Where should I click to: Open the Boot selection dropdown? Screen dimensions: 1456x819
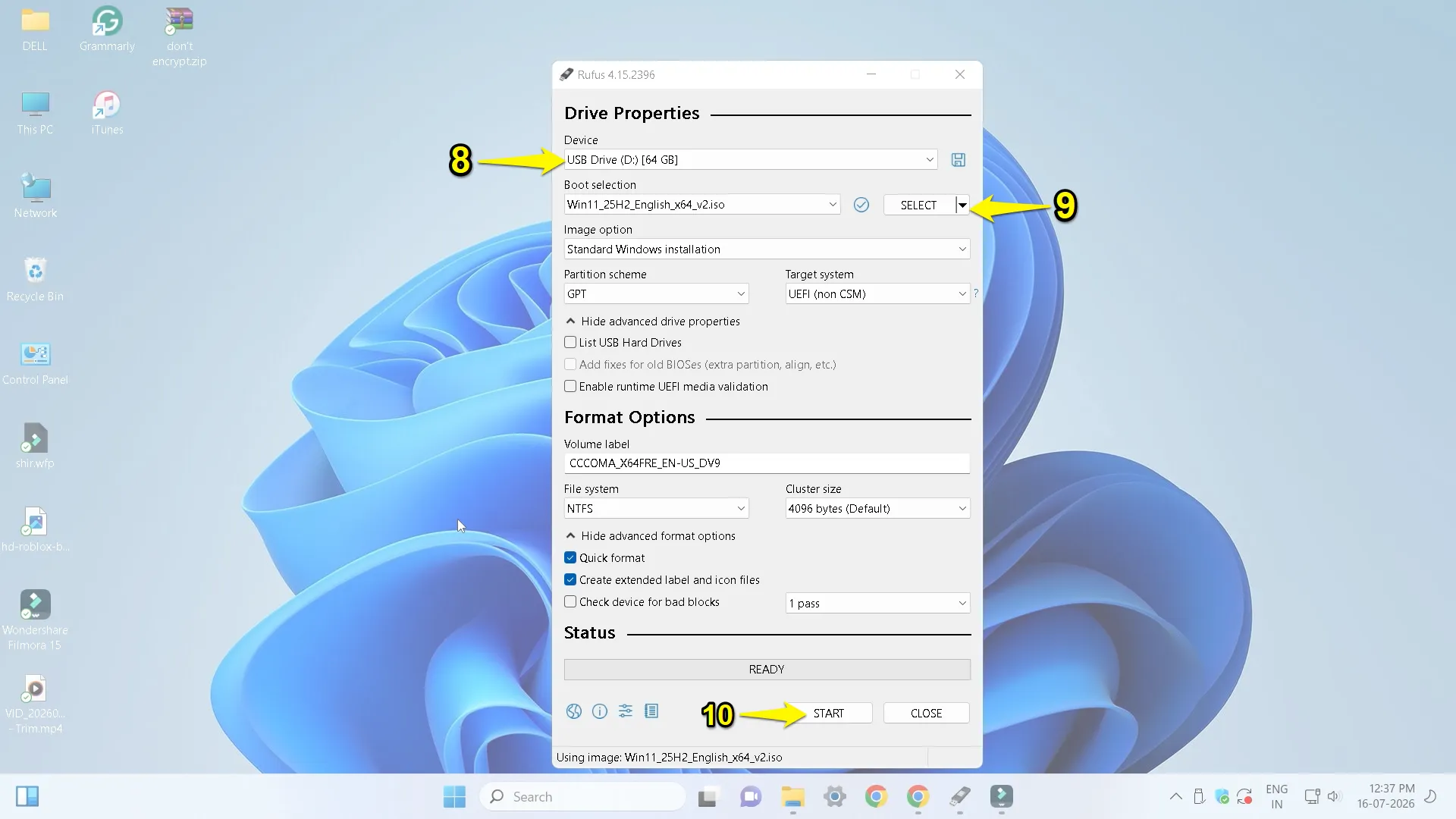point(702,205)
